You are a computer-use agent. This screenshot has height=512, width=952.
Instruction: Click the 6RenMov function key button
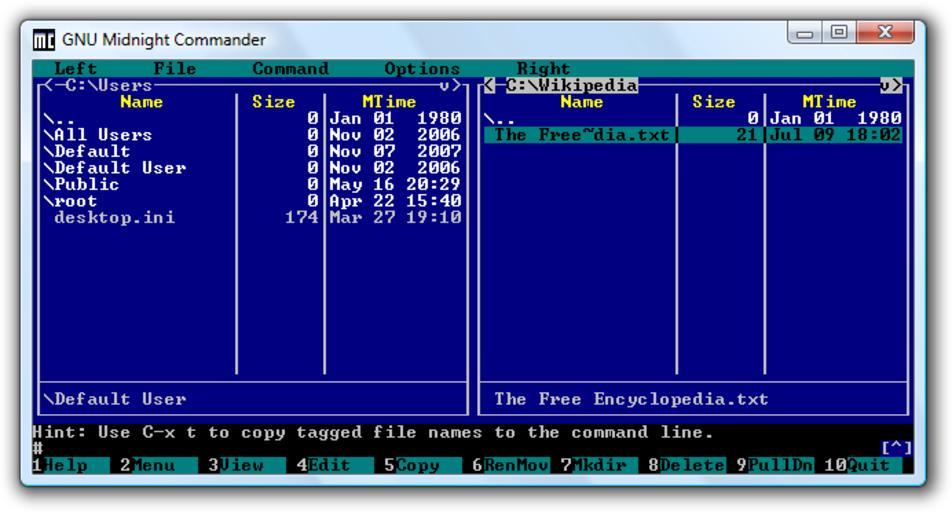(x=511, y=465)
